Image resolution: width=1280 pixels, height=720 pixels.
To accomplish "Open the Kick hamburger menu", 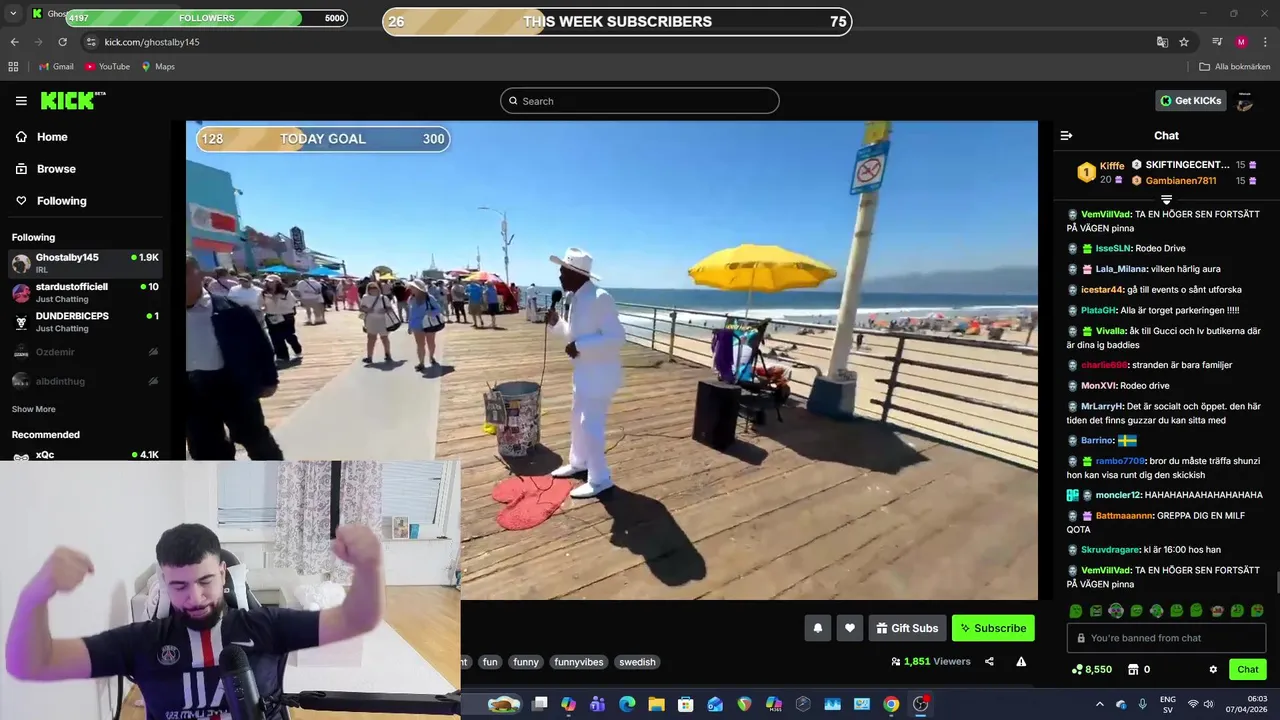I will click(21, 101).
